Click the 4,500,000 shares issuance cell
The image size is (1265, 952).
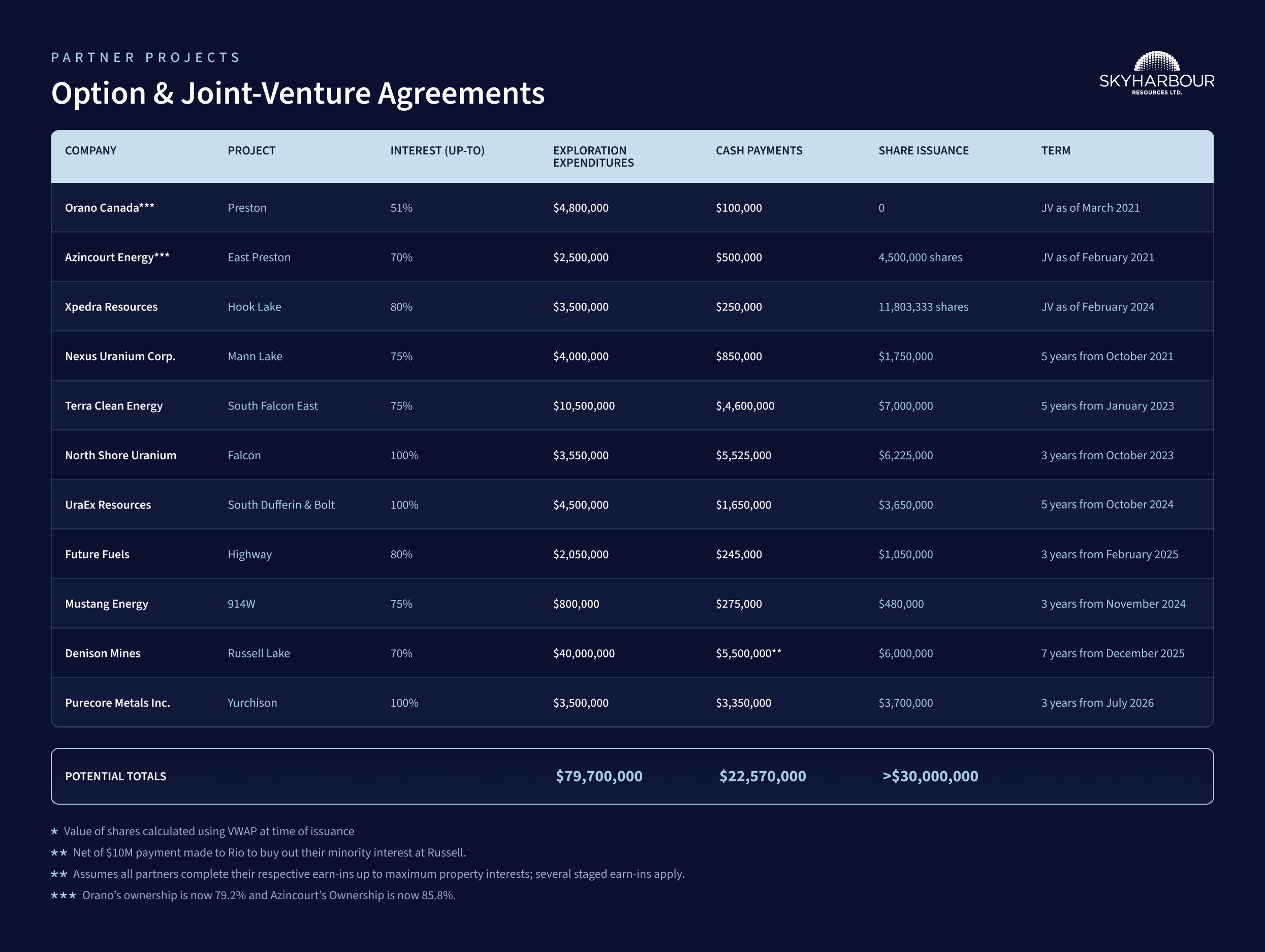pyautogui.click(x=920, y=257)
